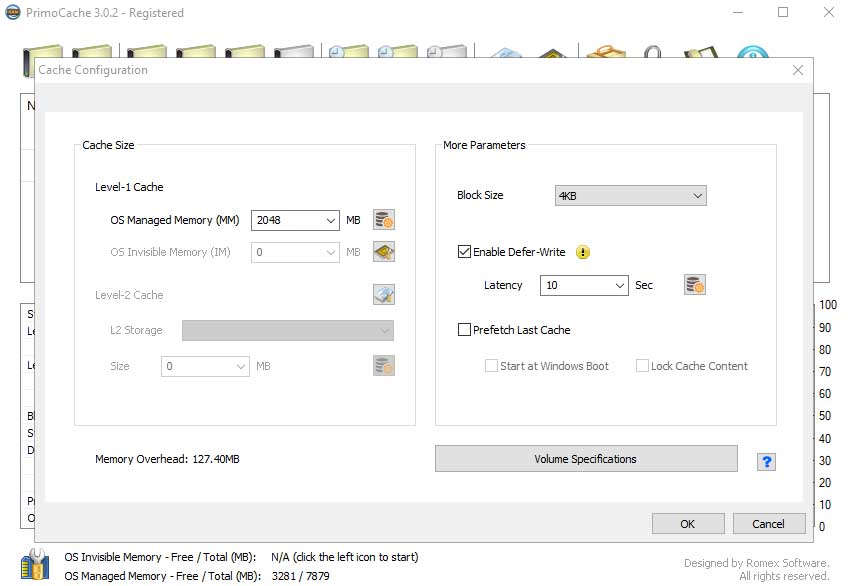The height and width of the screenshot is (586, 849).
Task: Click the yellow warning icon beside Enable Defer-Write
Action: pyautogui.click(x=583, y=252)
